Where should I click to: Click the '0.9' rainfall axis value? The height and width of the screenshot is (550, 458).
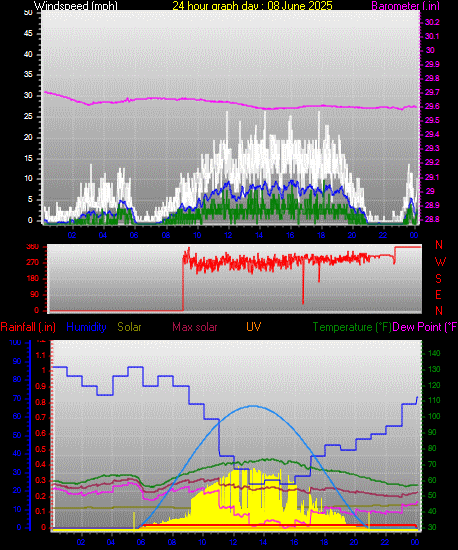pos(41,387)
